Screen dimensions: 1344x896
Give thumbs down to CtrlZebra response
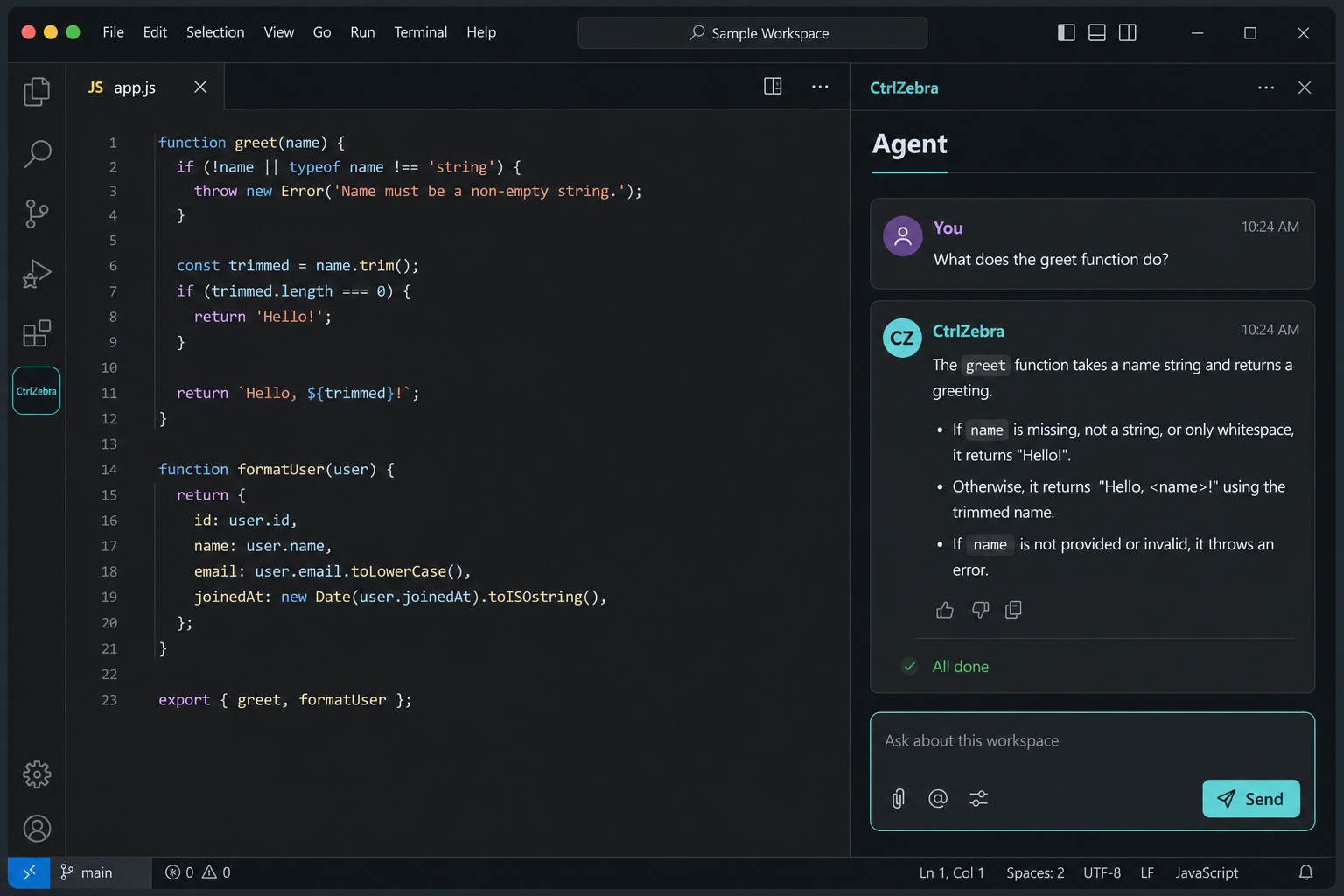[980, 610]
